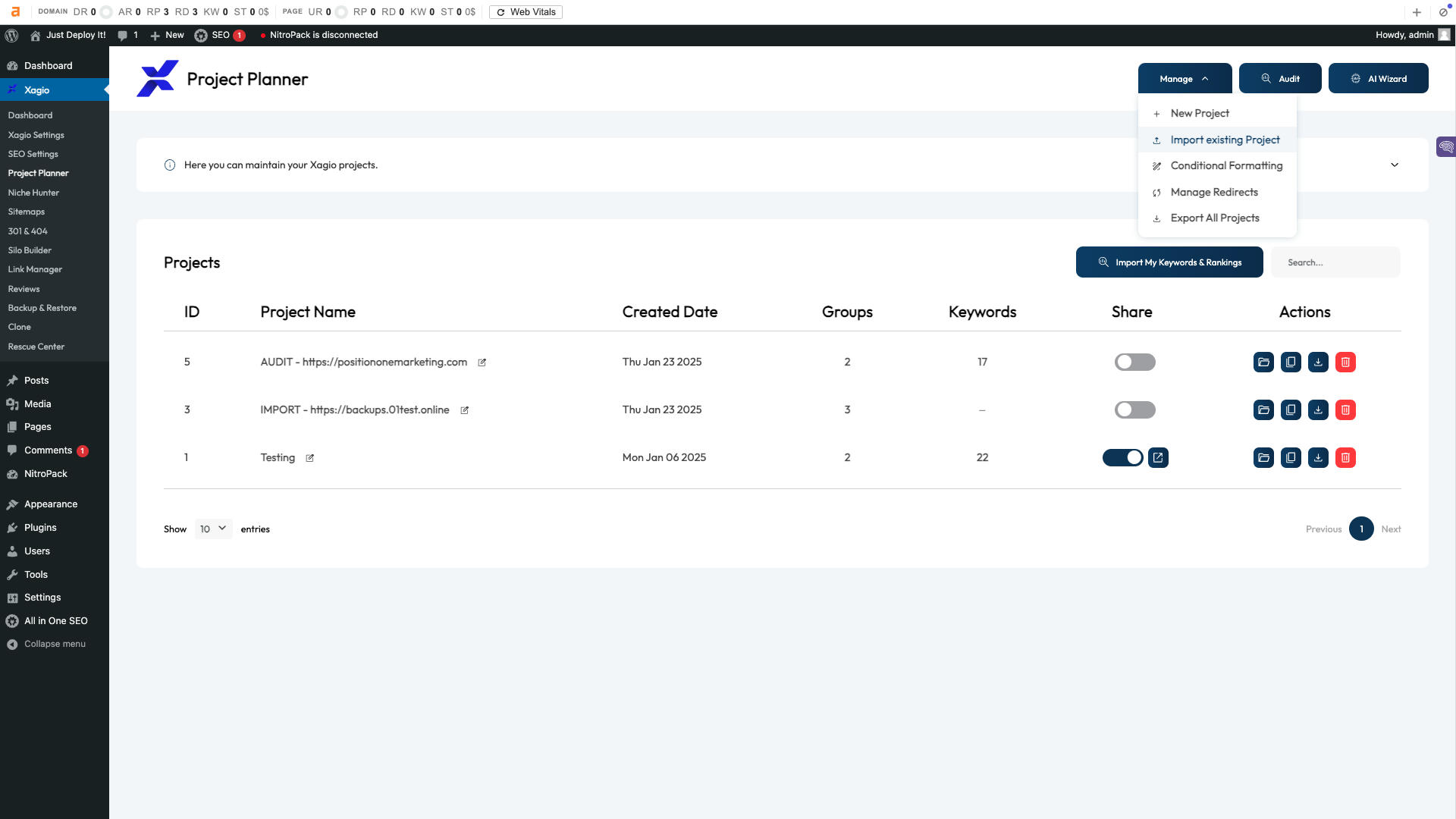Export the AUDIT positiononemarketing project
Image resolution: width=1456 pixels, height=819 pixels.
click(1318, 362)
